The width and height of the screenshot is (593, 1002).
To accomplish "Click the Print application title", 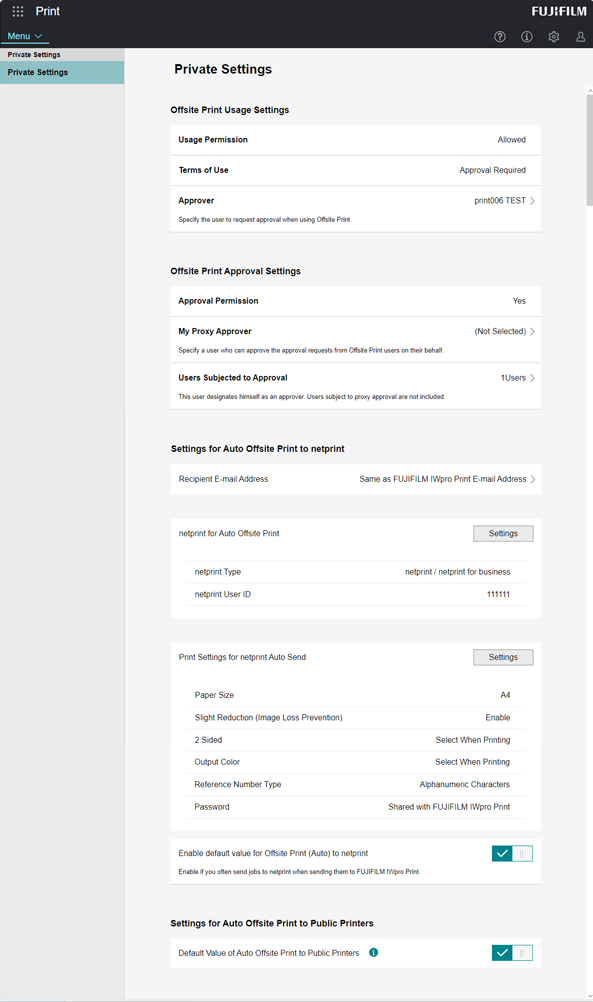I will point(48,11).
